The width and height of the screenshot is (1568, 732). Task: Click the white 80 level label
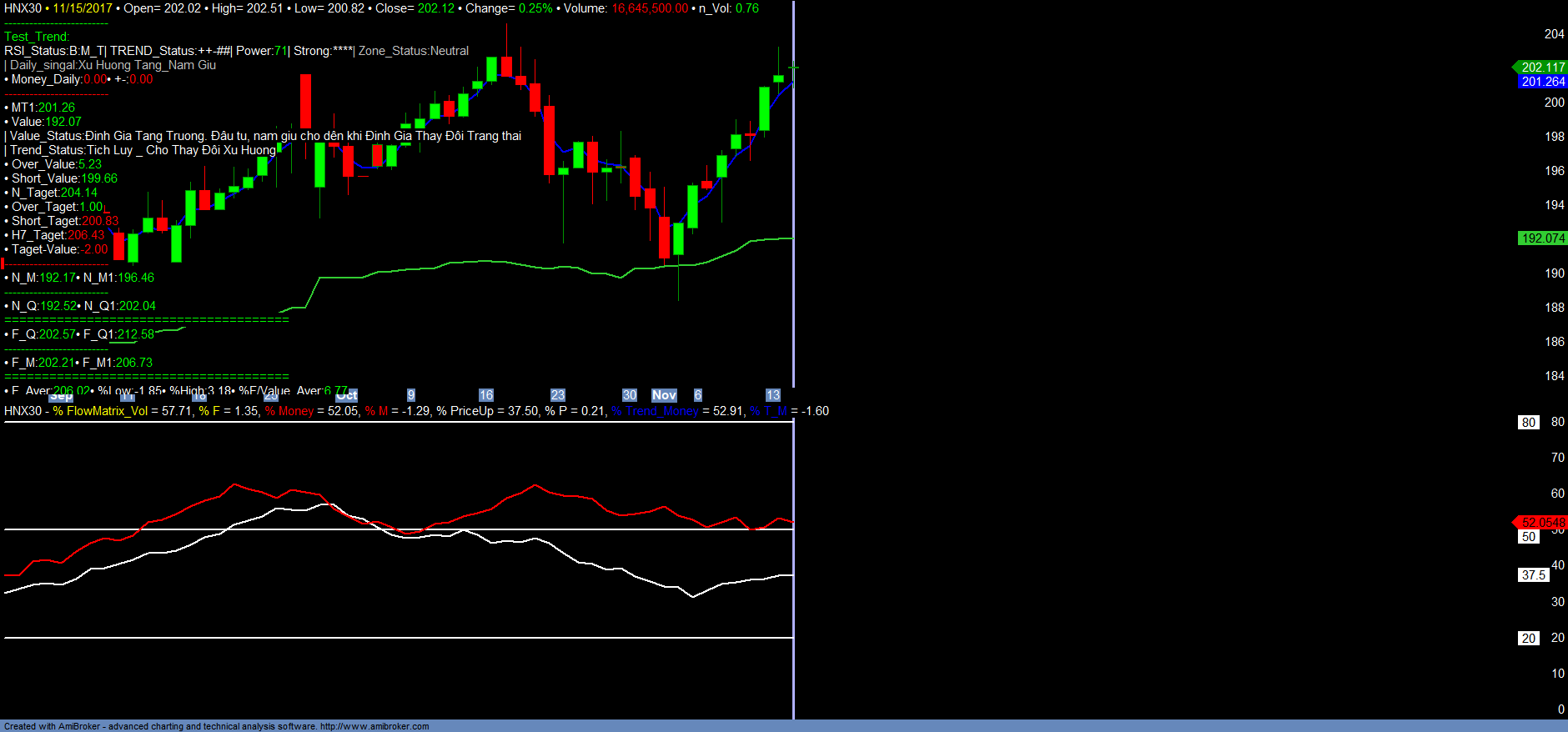1528,423
